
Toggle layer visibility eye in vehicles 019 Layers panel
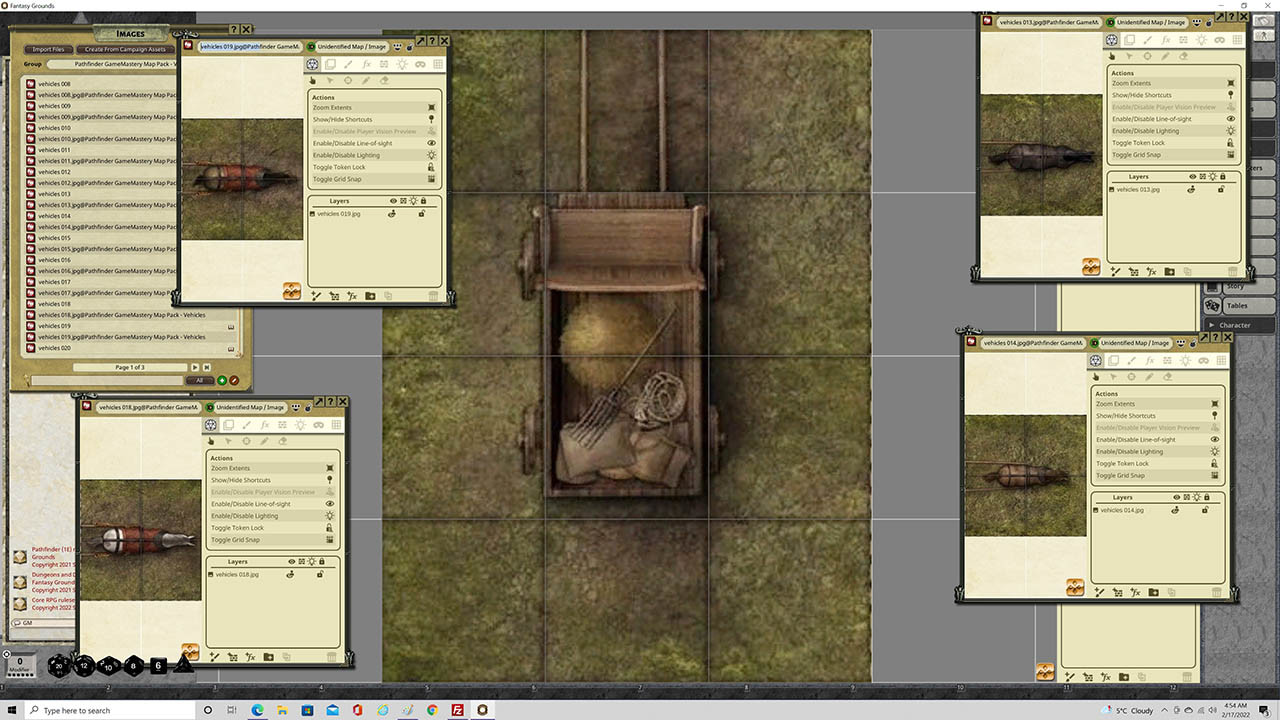(x=395, y=200)
